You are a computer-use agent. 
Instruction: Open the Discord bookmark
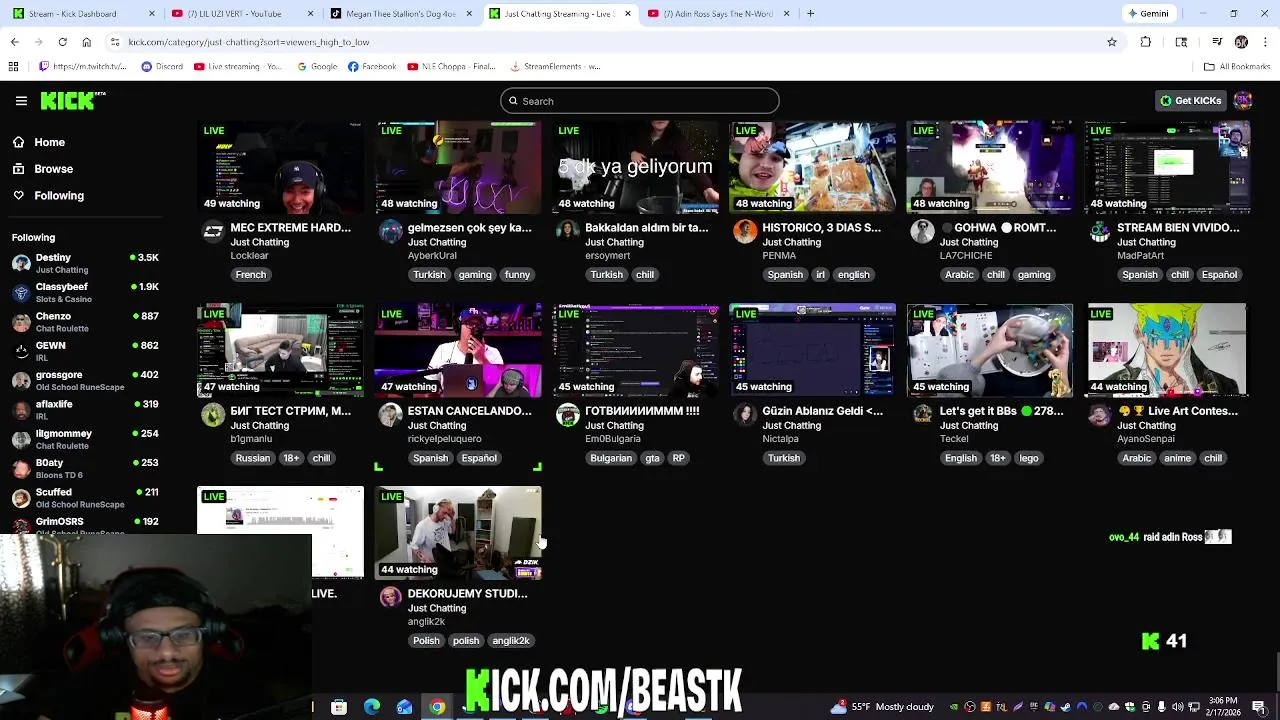pyautogui.click(x=162, y=67)
